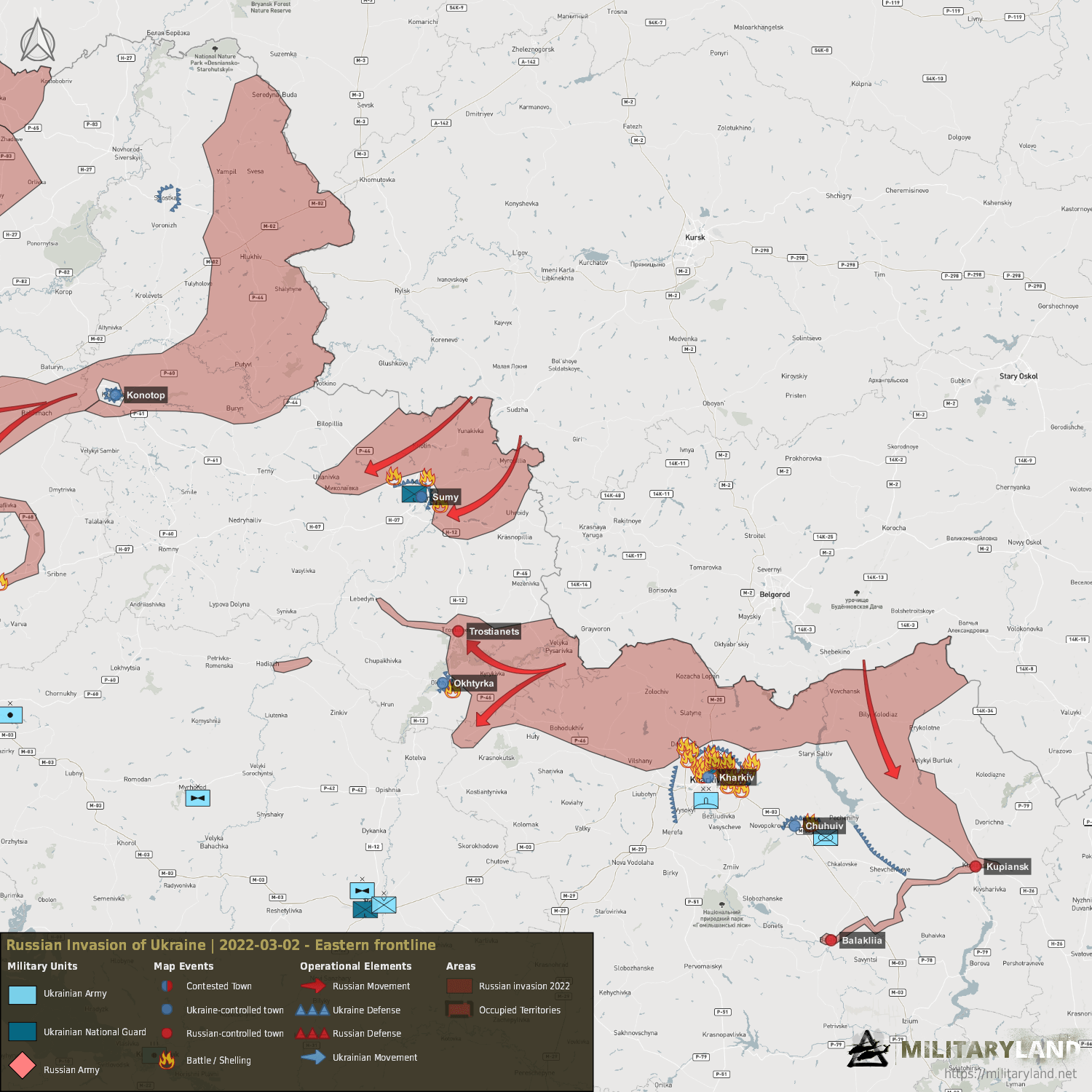Viewport: 1092px width, 1092px height.
Task: Click the Vovchansk town name
Action: tap(844, 691)
